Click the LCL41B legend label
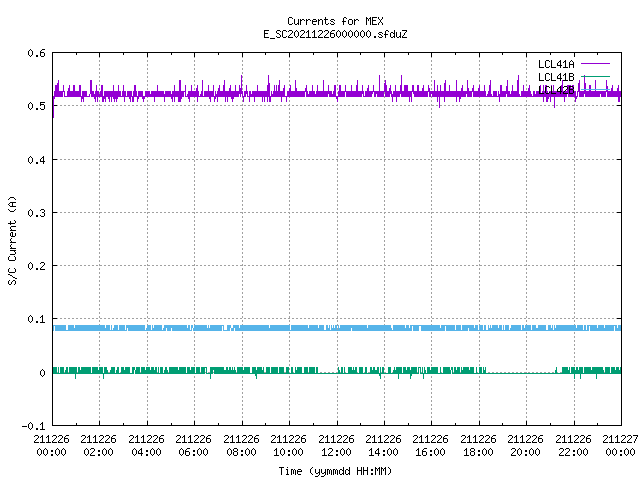Screen dimensions: 640x480 click(556, 77)
